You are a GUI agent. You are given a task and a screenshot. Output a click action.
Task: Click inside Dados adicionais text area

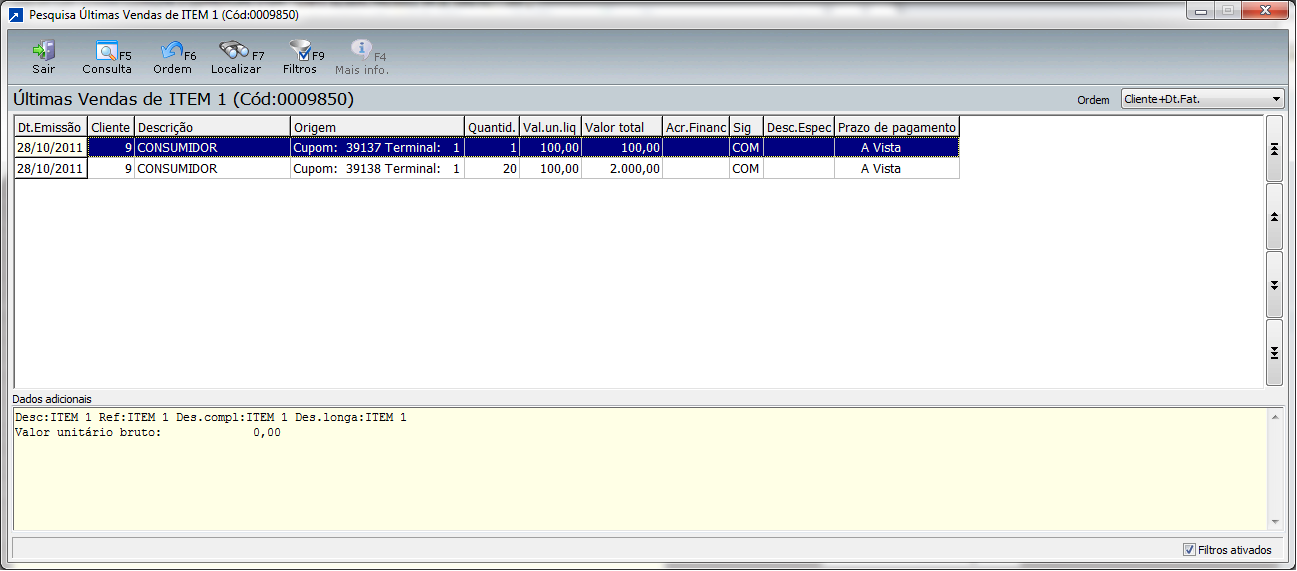640,468
